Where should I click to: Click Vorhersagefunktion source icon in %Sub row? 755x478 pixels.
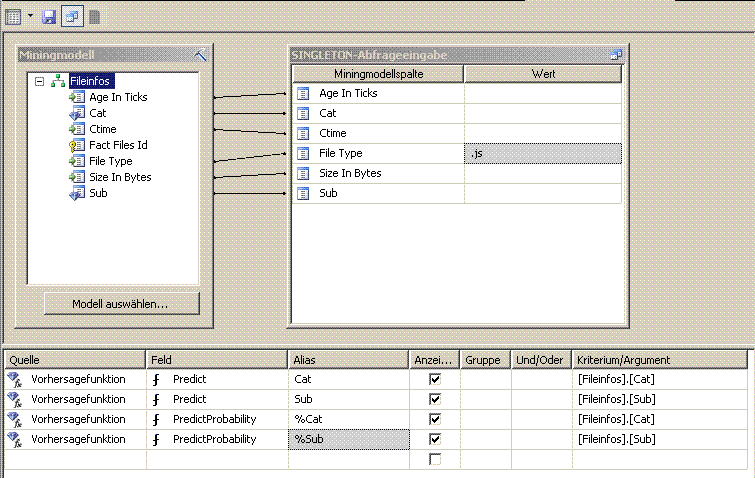15,439
